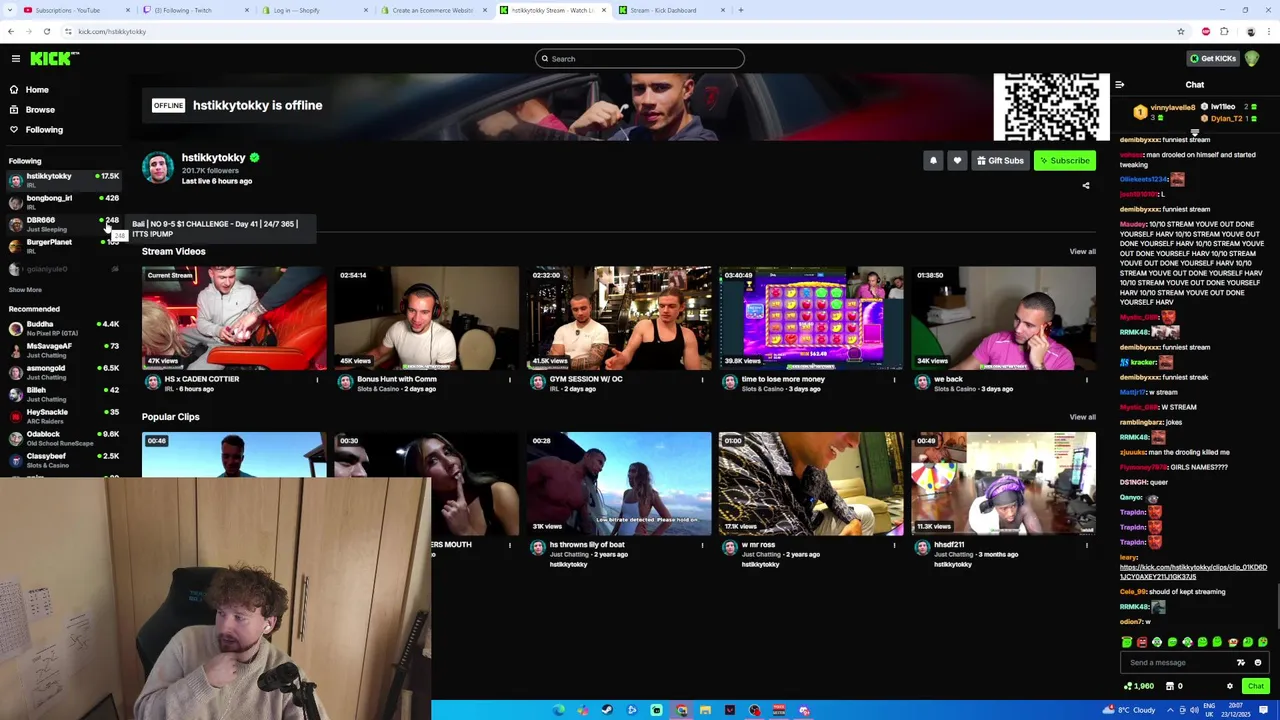Open time to lose more money thumbnail

811,318
